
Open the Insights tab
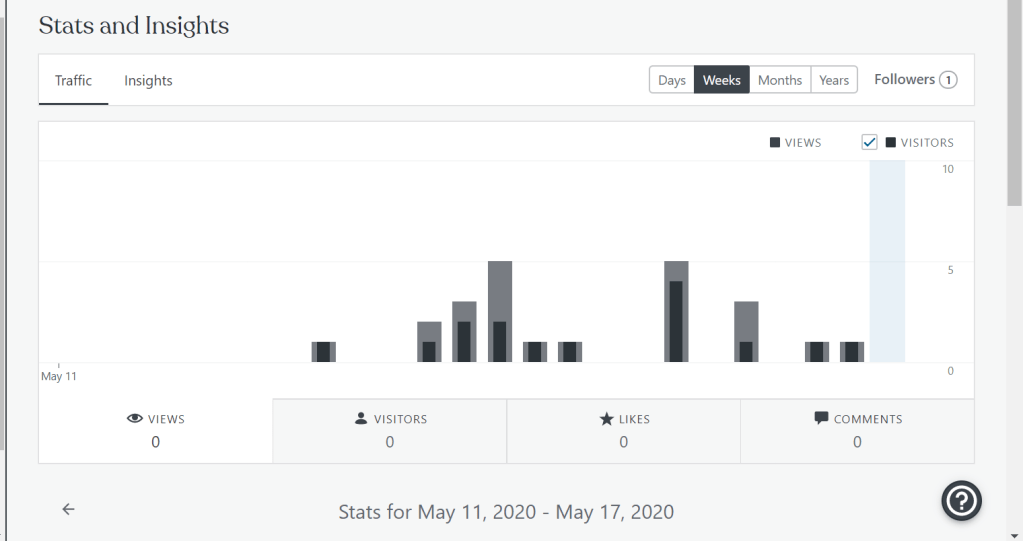pos(148,80)
